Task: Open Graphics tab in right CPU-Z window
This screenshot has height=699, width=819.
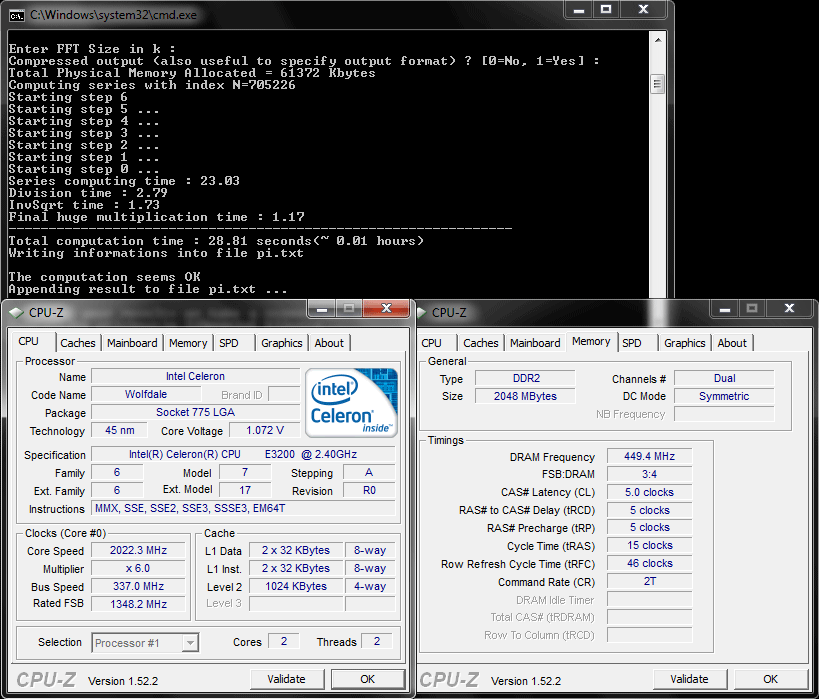Action: pyautogui.click(x=685, y=343)
